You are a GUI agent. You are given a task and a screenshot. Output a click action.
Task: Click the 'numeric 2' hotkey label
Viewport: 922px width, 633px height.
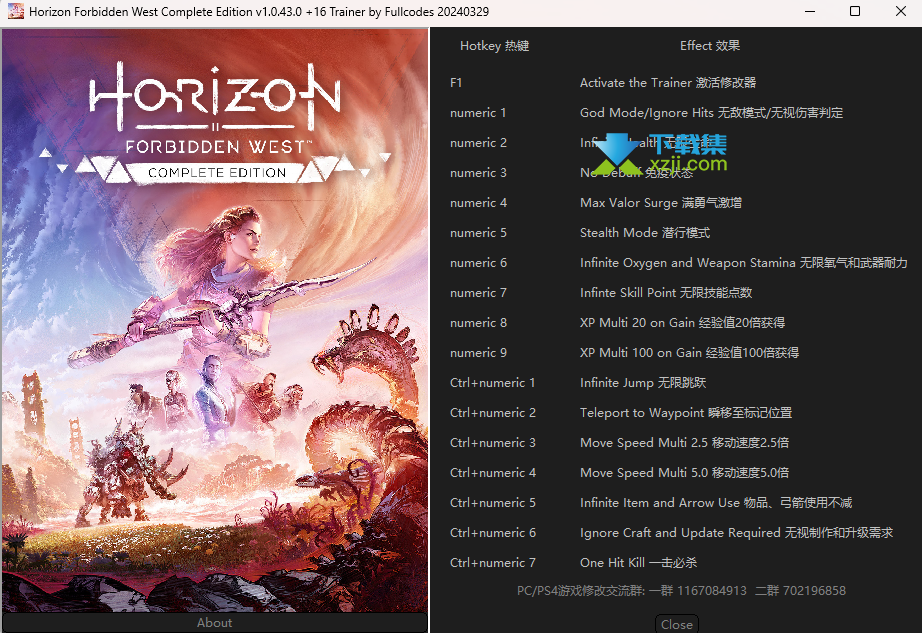[478, 143]
